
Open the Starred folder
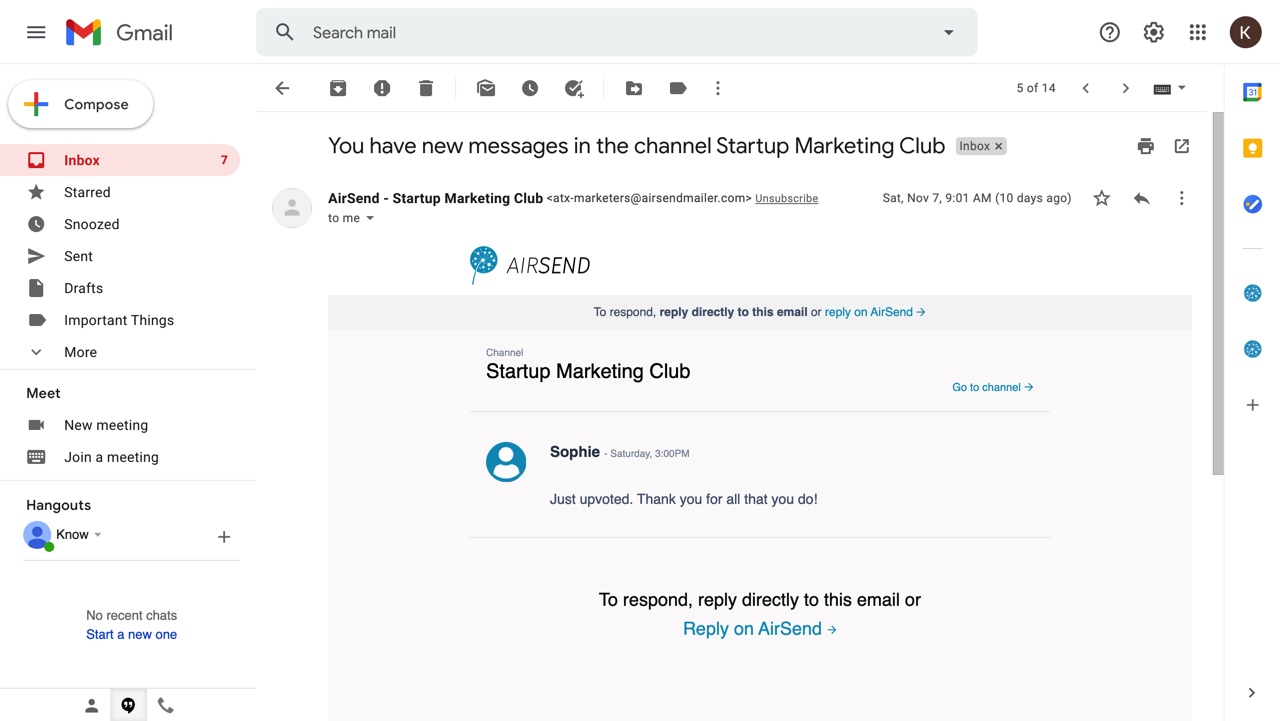pos(120,192)
